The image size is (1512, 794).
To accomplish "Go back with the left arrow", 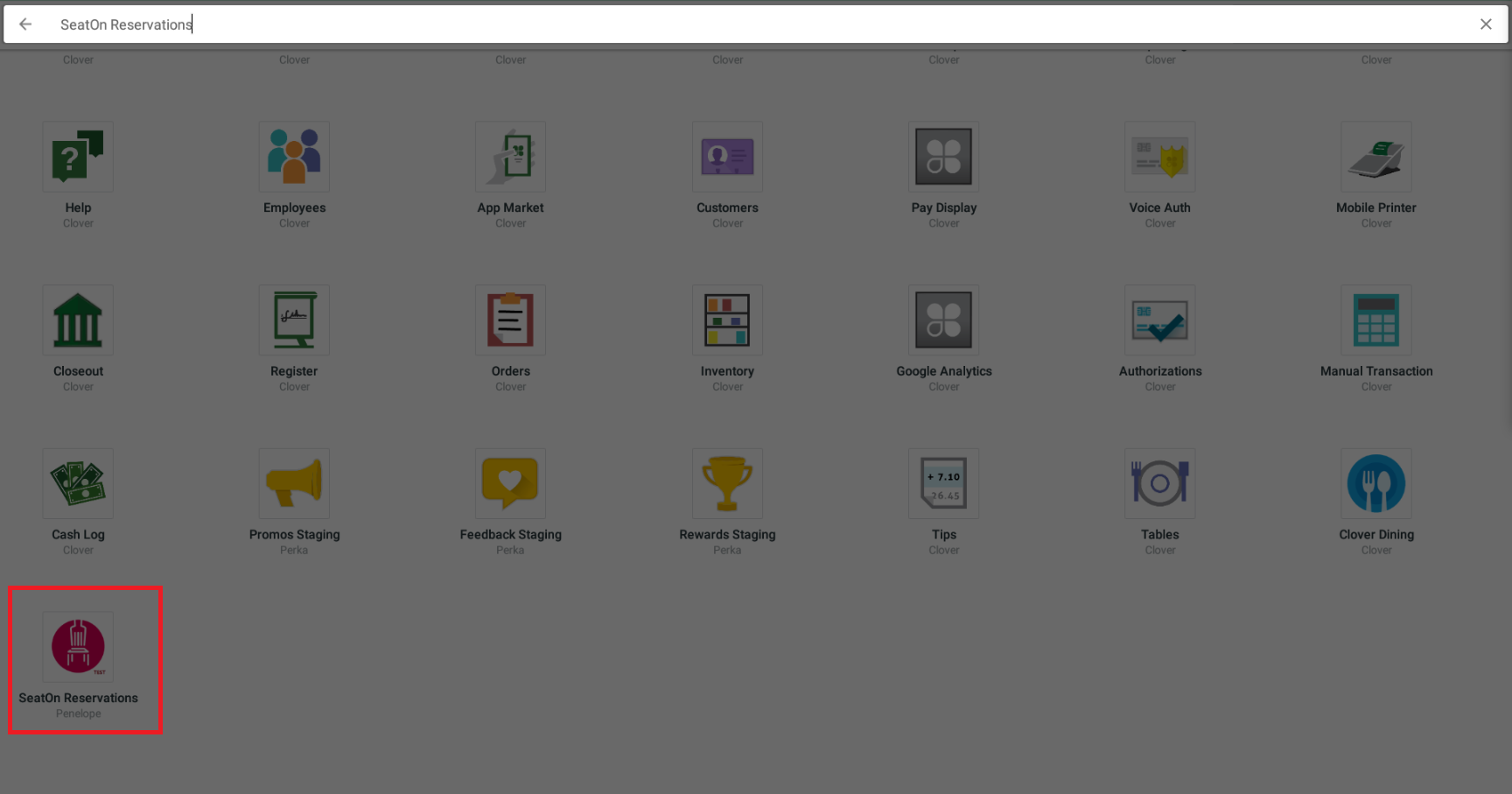I will point(25,25).
